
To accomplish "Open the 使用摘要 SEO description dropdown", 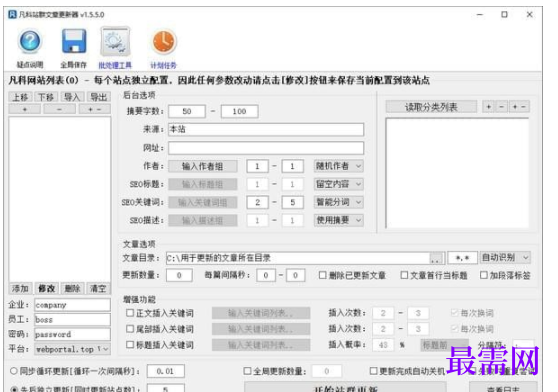I will [339, 220].
